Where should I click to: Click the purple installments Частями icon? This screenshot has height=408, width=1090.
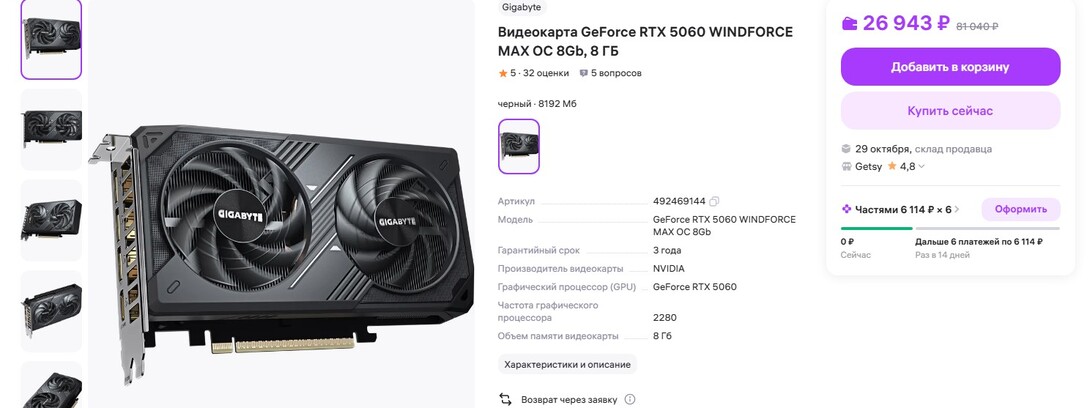[x=846, y=209]
